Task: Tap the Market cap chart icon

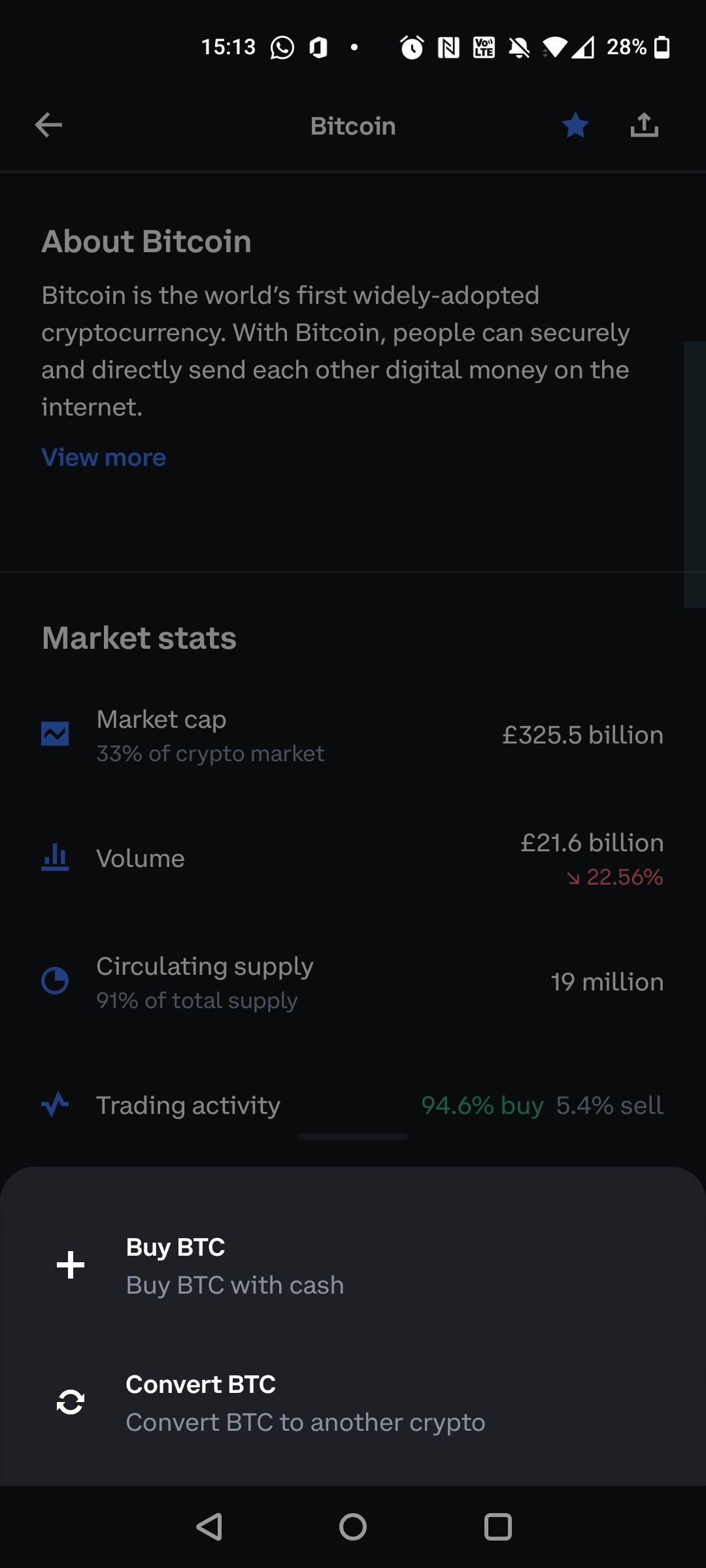Action: [x=55, y=734]
